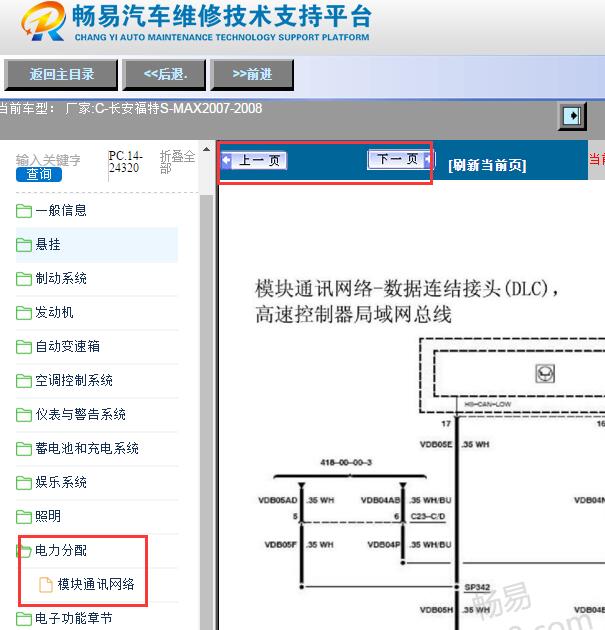
Task: Click the PC.14-24320 text
Action: click(125, 162)
